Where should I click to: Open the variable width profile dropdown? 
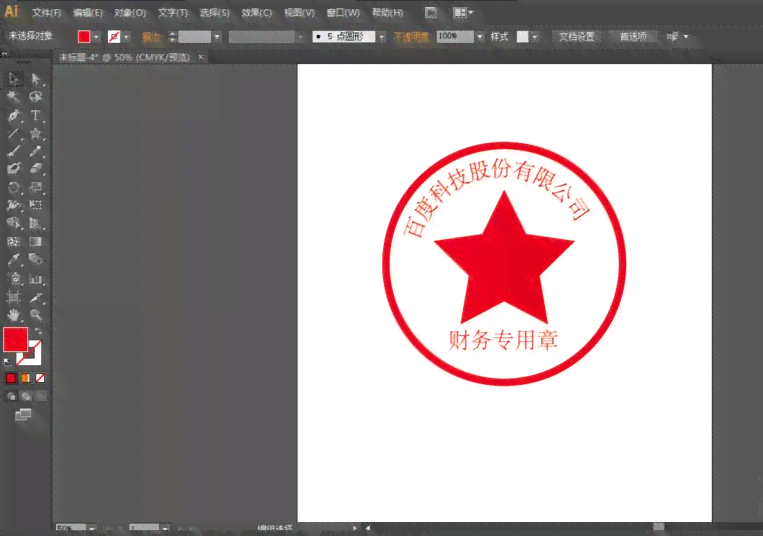(300, 36)
